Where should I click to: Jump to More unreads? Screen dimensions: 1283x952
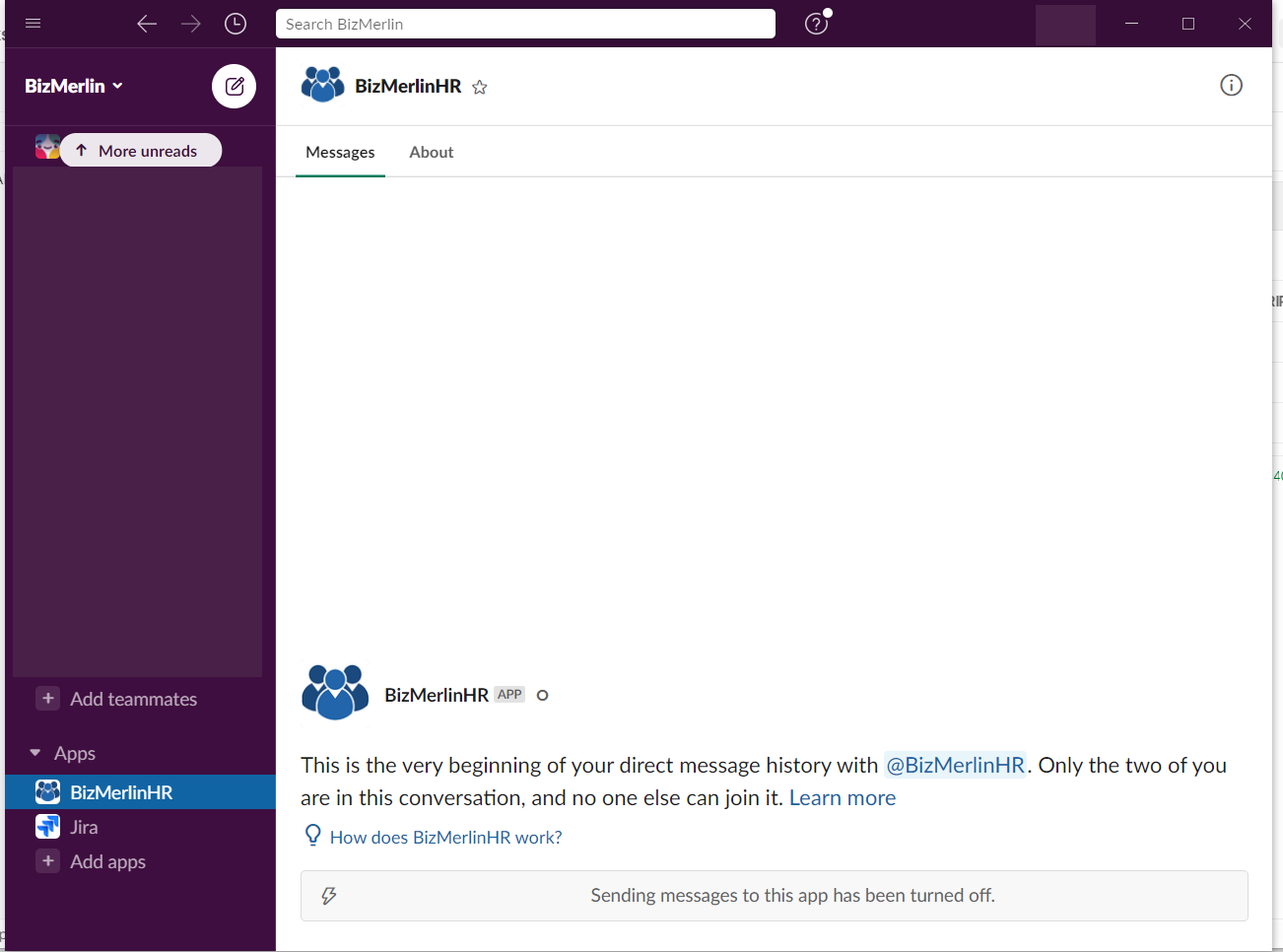pos(141,150)
